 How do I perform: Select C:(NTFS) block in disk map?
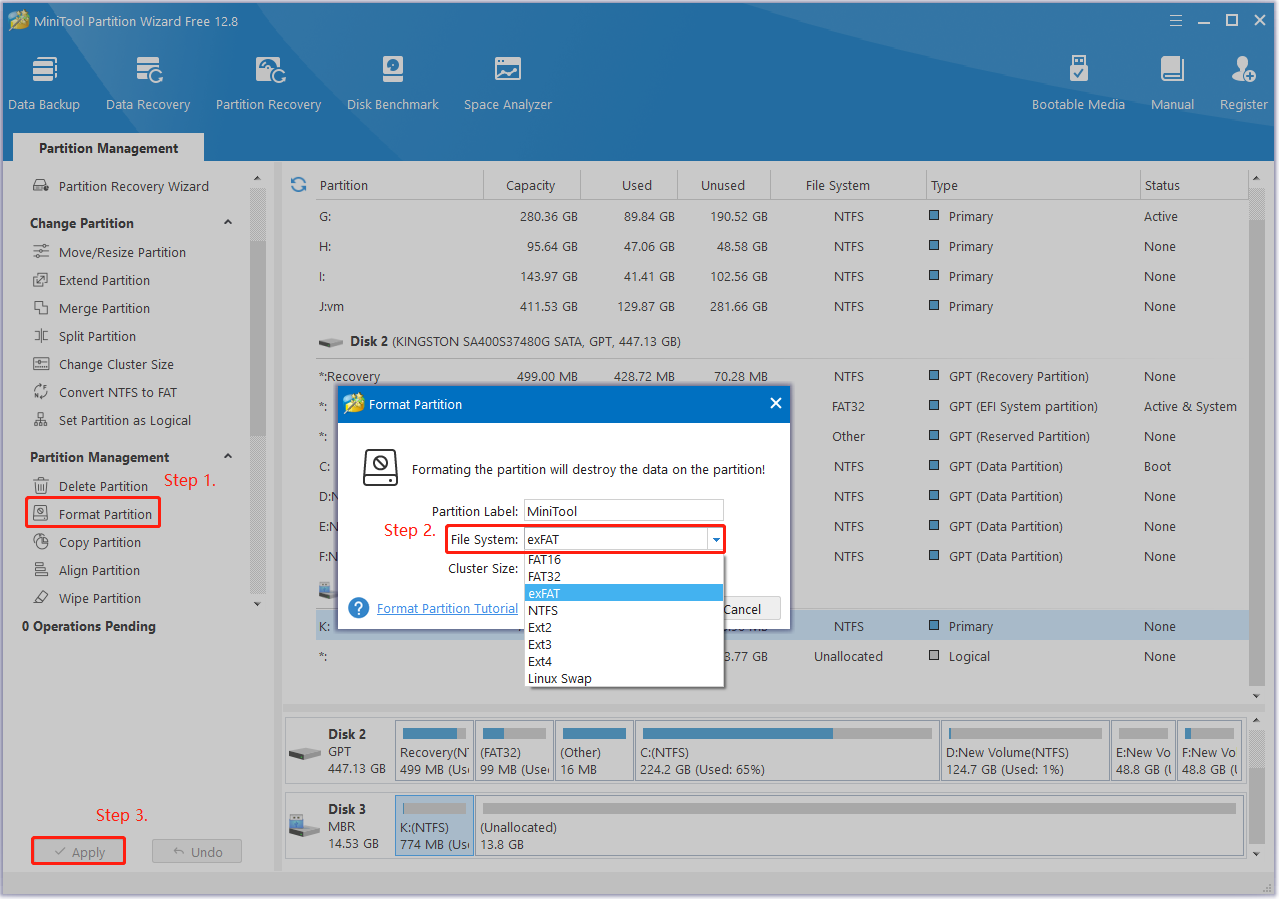[785, 751]
